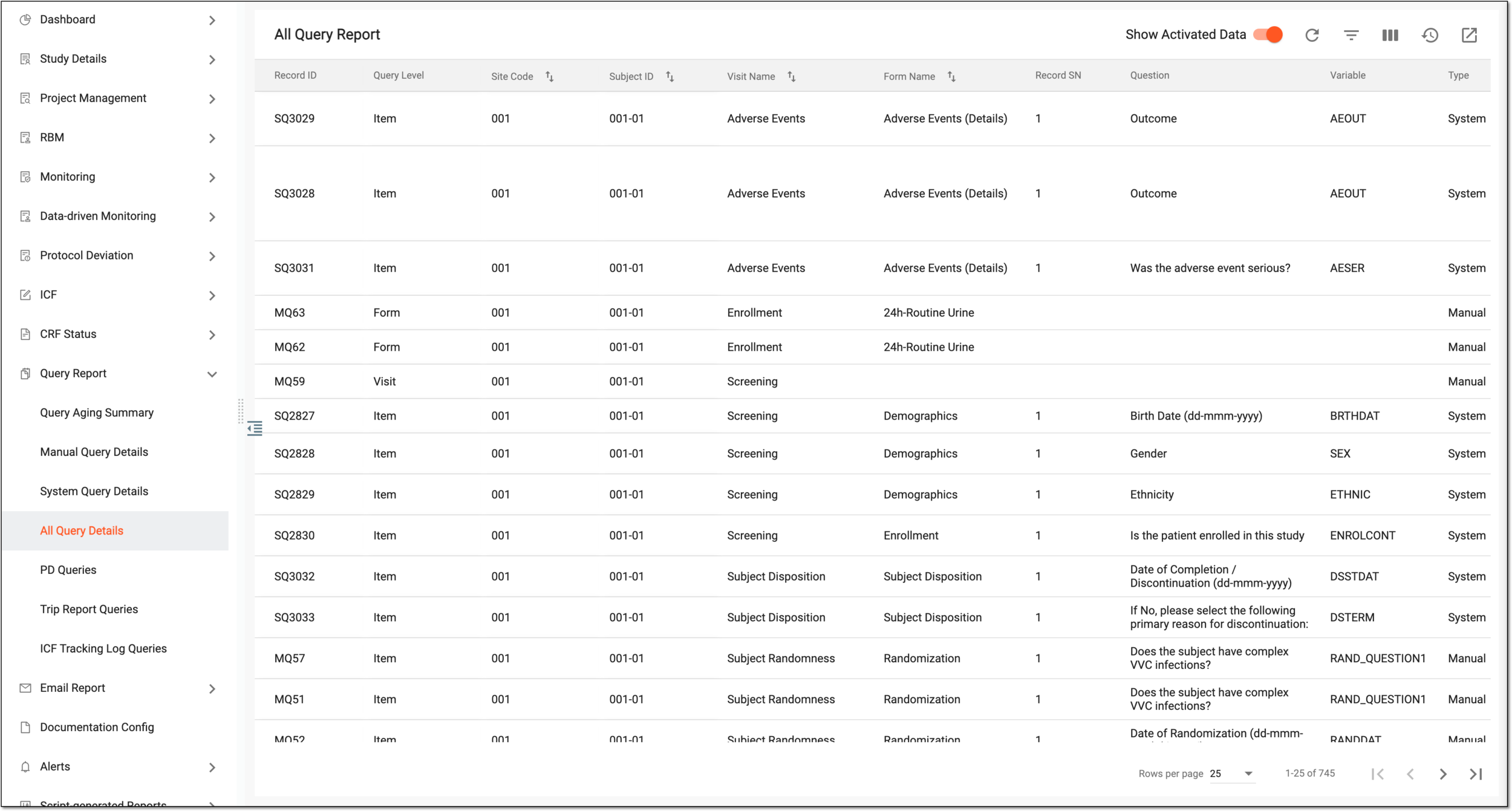
Task: Click the Query Level column header
Action: tap(399, 75)
